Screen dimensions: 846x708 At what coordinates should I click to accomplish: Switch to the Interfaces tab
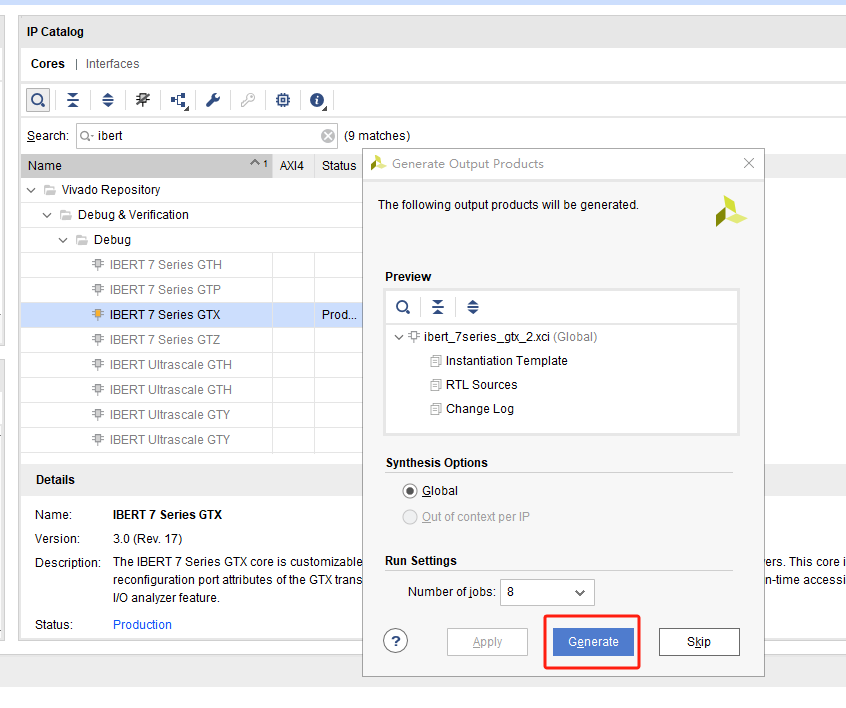coord(112,64)
